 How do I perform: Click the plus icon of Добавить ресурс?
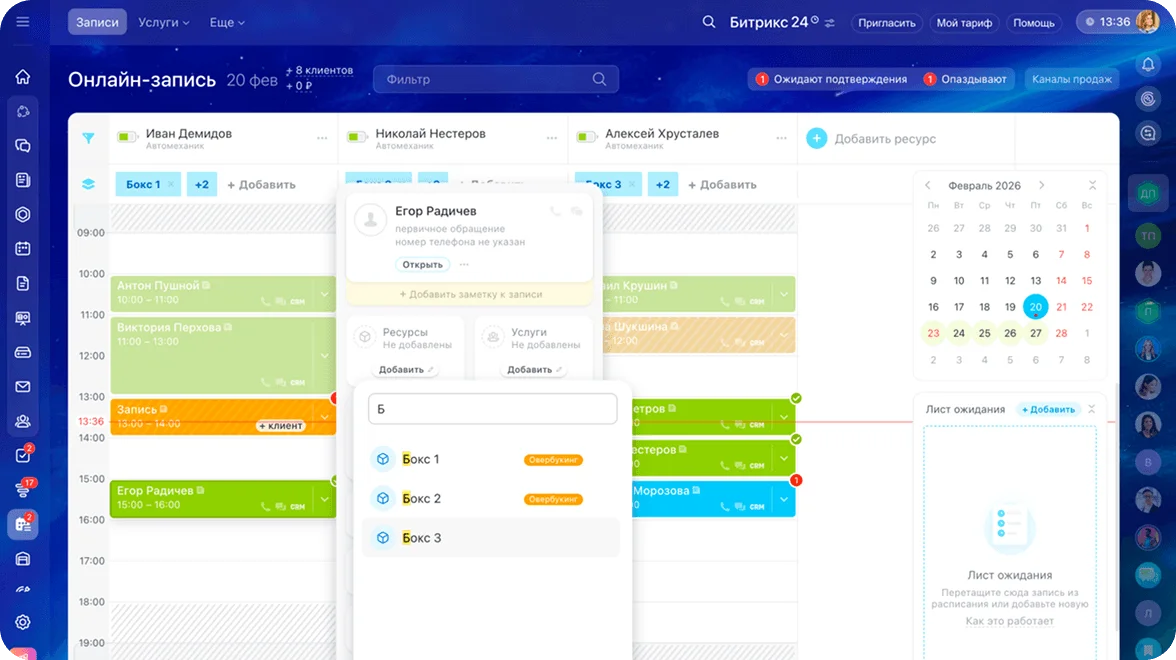(x=817, y=139)
